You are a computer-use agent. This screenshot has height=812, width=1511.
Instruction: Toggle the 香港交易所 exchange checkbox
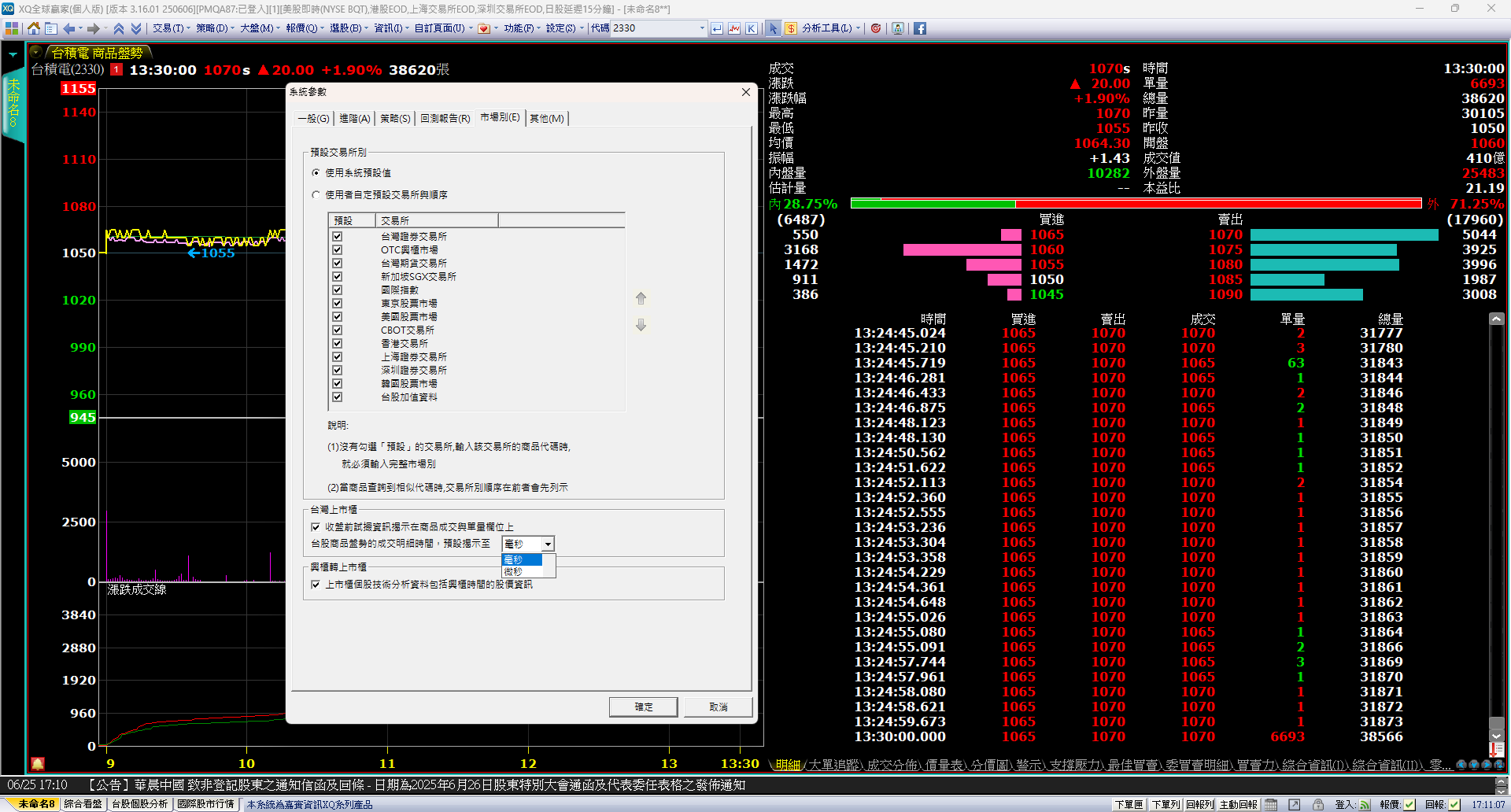[337, 344]
